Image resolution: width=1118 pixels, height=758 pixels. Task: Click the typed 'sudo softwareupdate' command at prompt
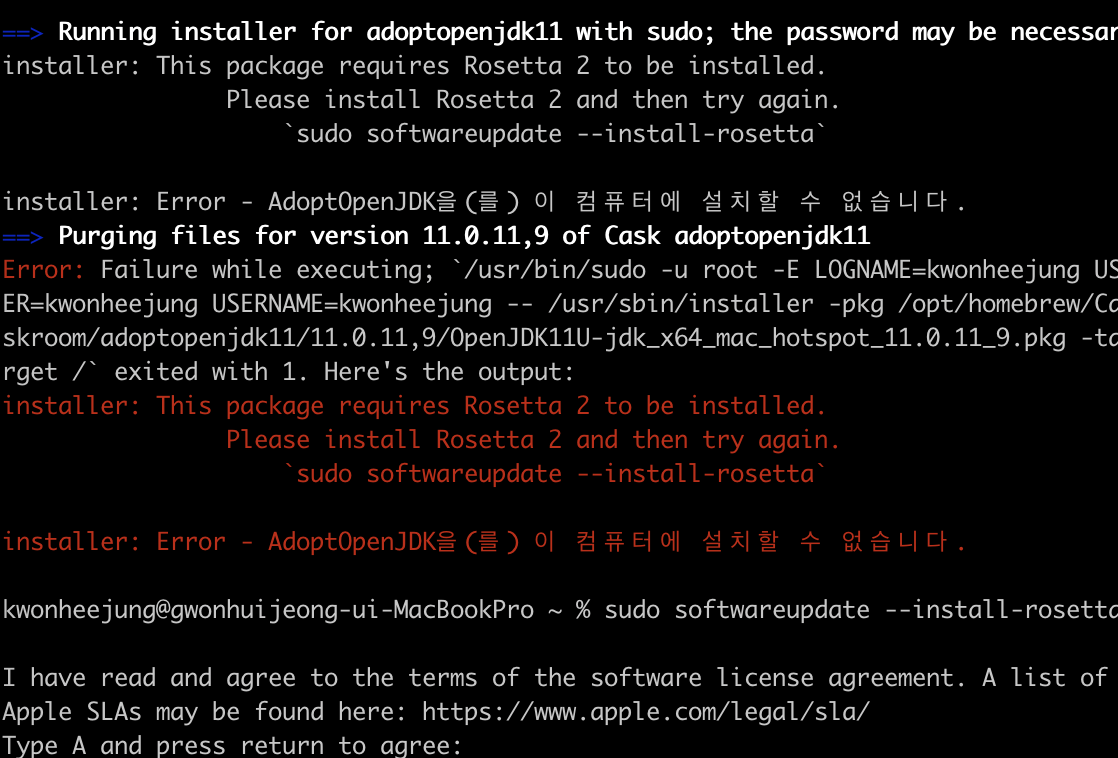(x=861, y=610)
